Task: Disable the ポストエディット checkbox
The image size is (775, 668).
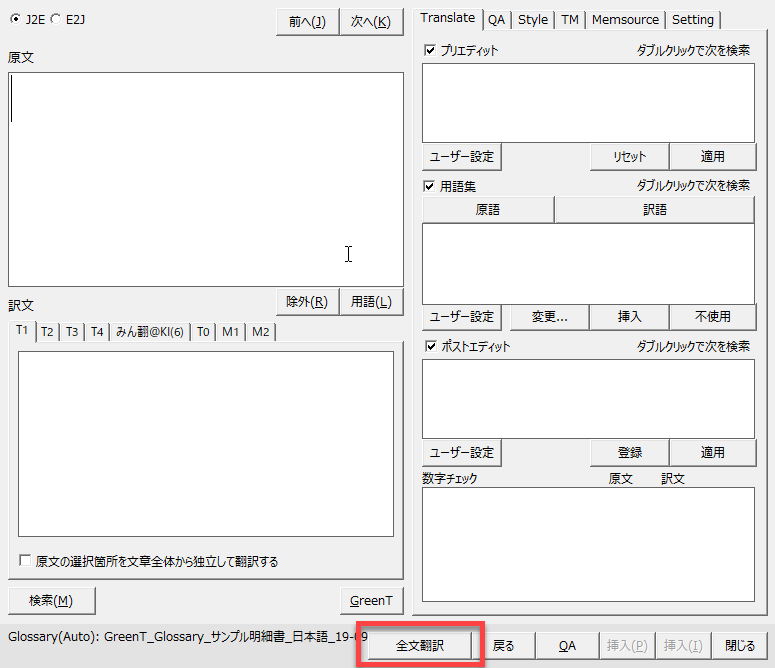Action: [x=430, y=347]
